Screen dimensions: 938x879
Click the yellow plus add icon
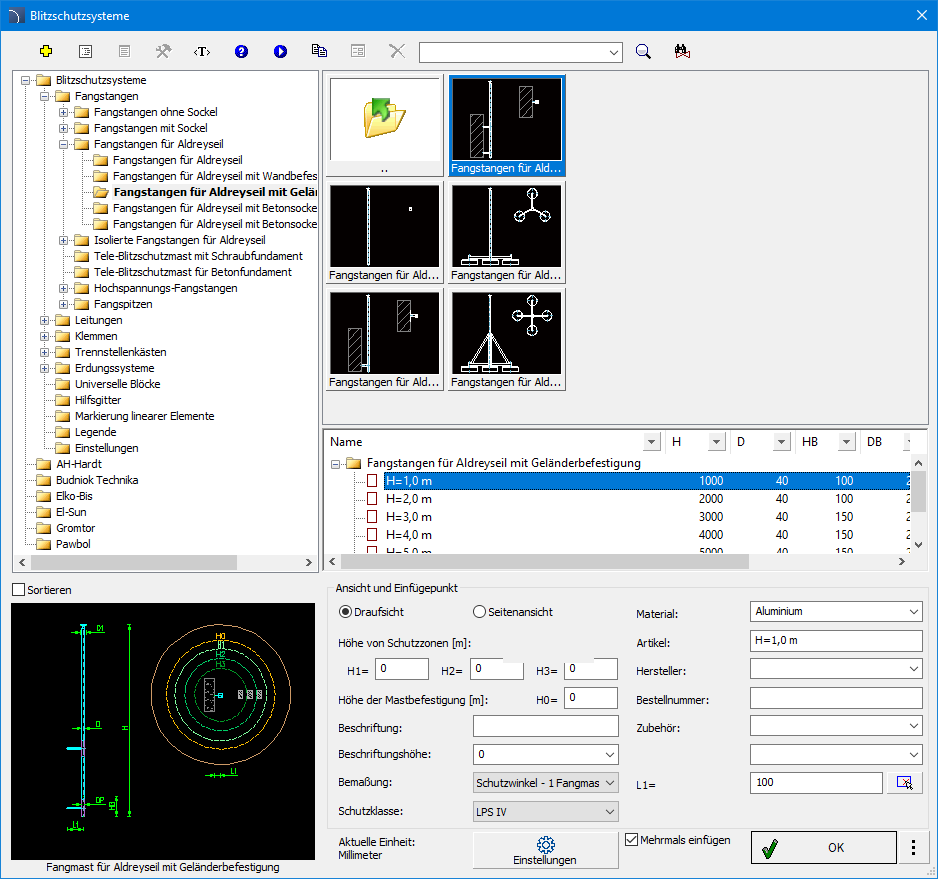(45, 51)
